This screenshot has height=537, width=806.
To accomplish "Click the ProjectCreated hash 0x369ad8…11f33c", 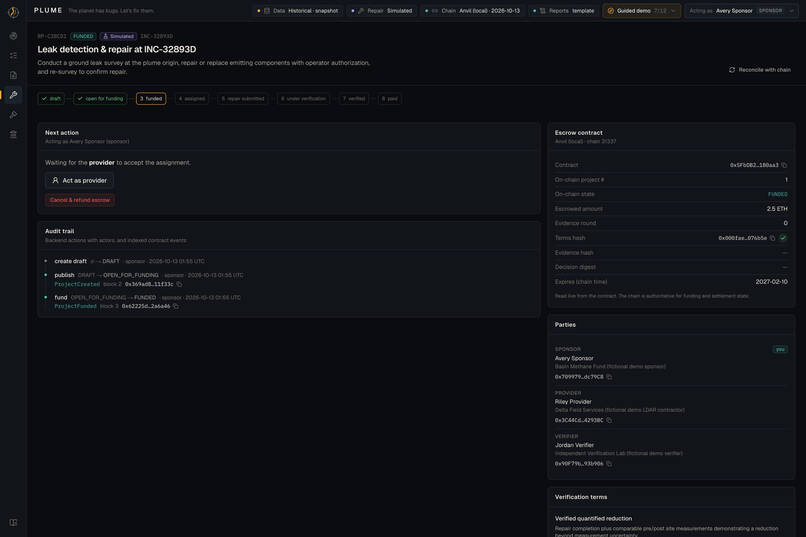I will [149, 284].
